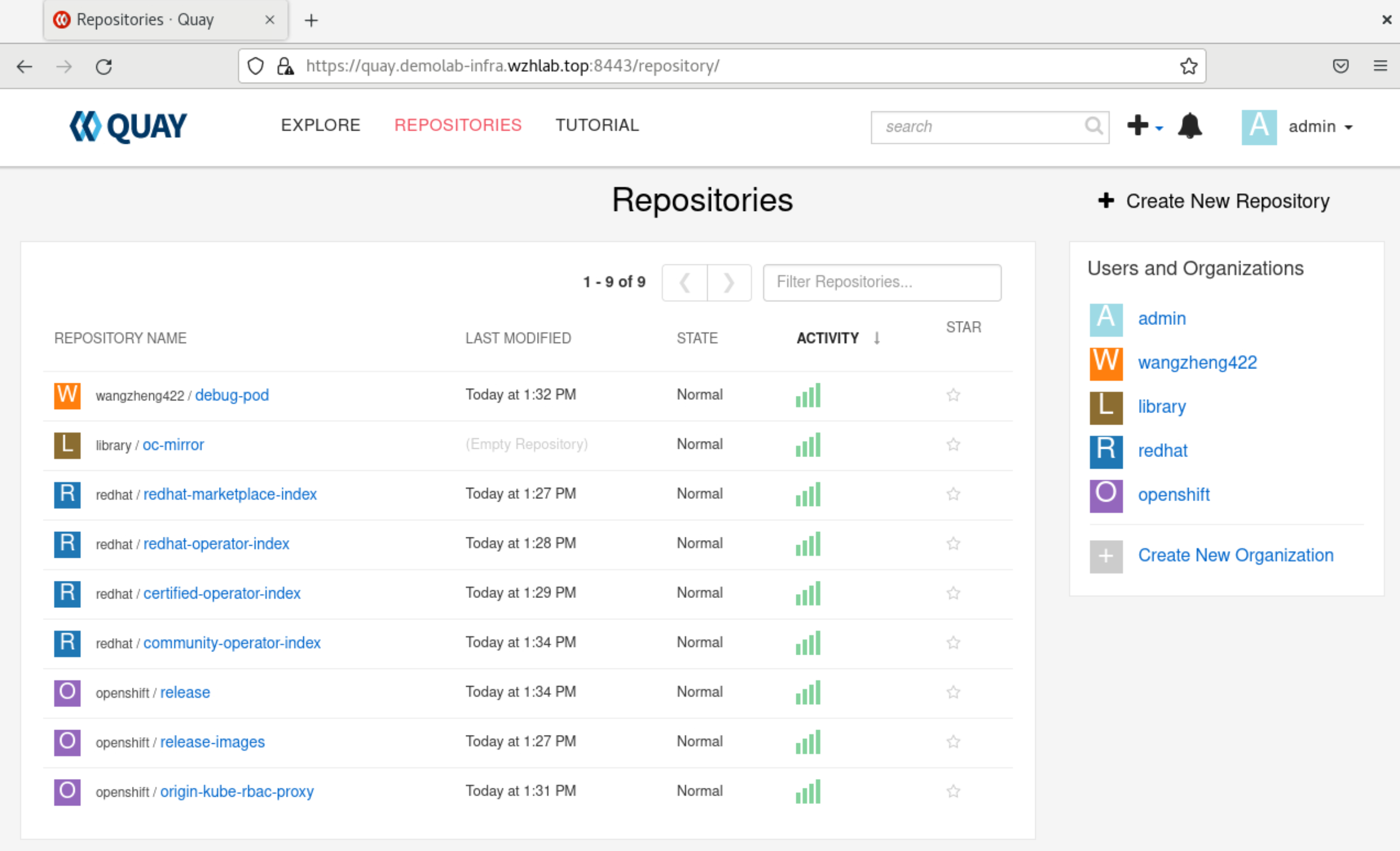Star the wangzheng422/debug-pod repository

pyautogui.click(x=953, y=395)
